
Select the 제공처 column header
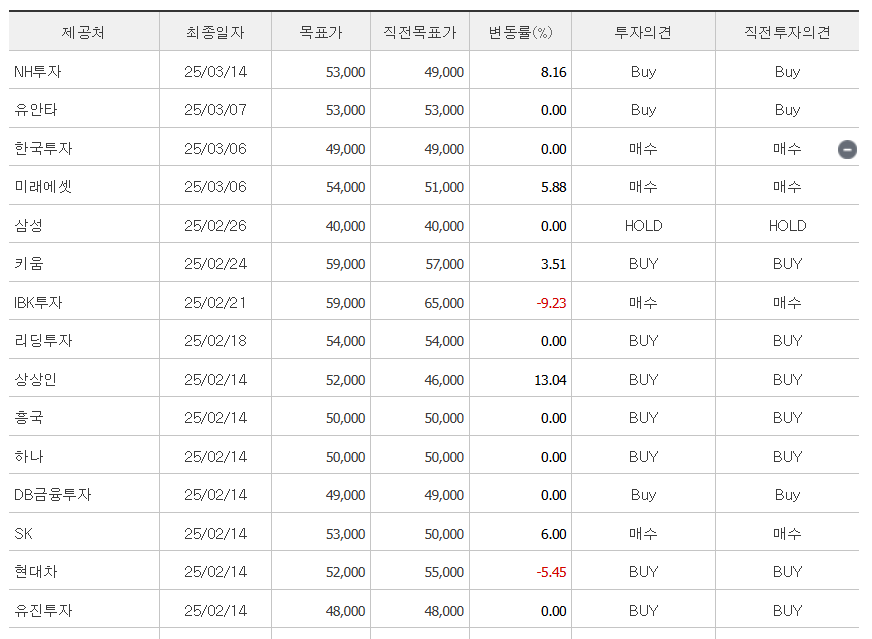click(x=83, y=32)
